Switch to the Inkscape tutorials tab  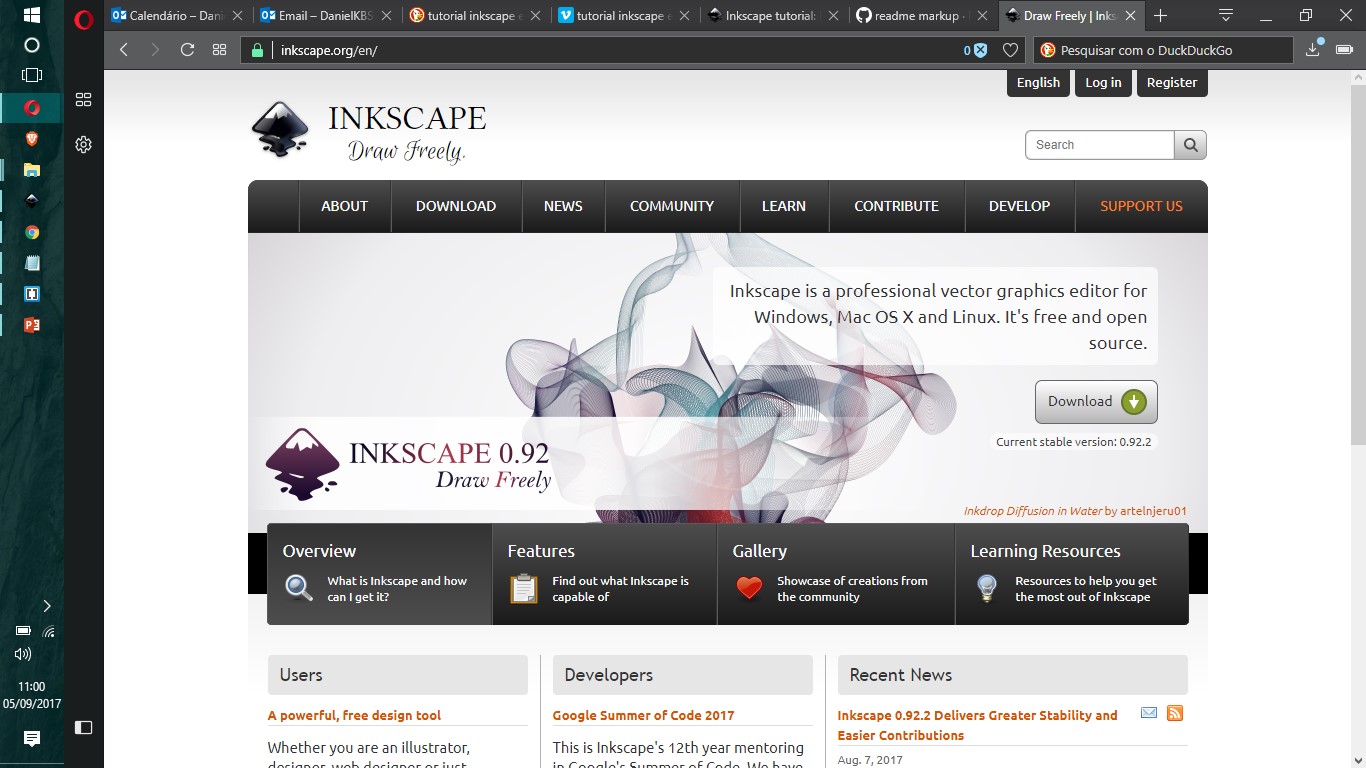(774, 16)
